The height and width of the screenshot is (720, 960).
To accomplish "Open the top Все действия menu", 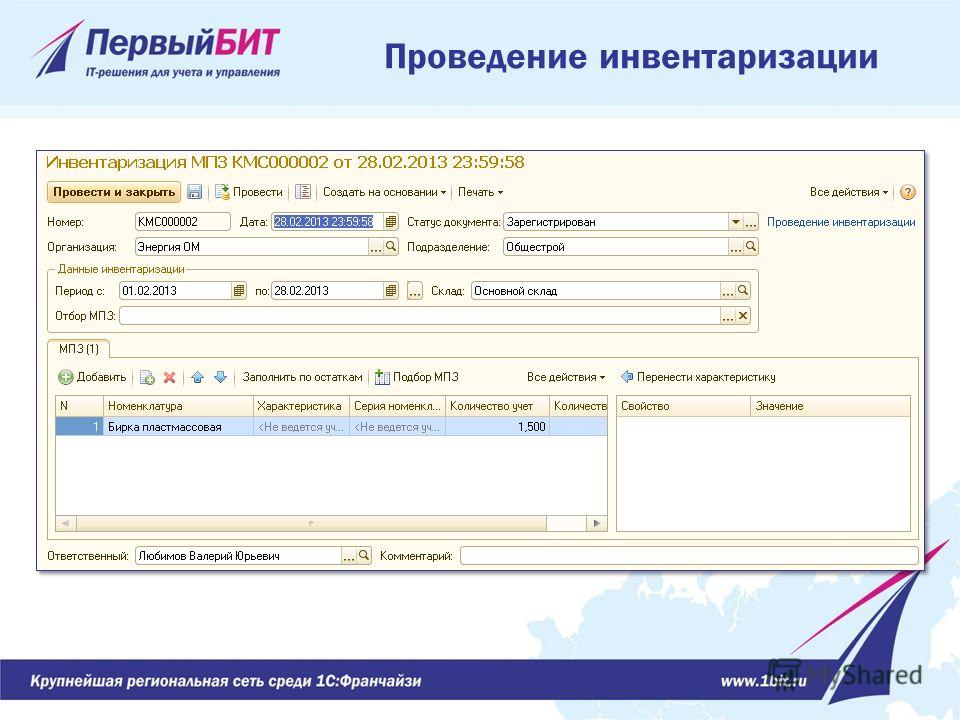I will [849, 192].
